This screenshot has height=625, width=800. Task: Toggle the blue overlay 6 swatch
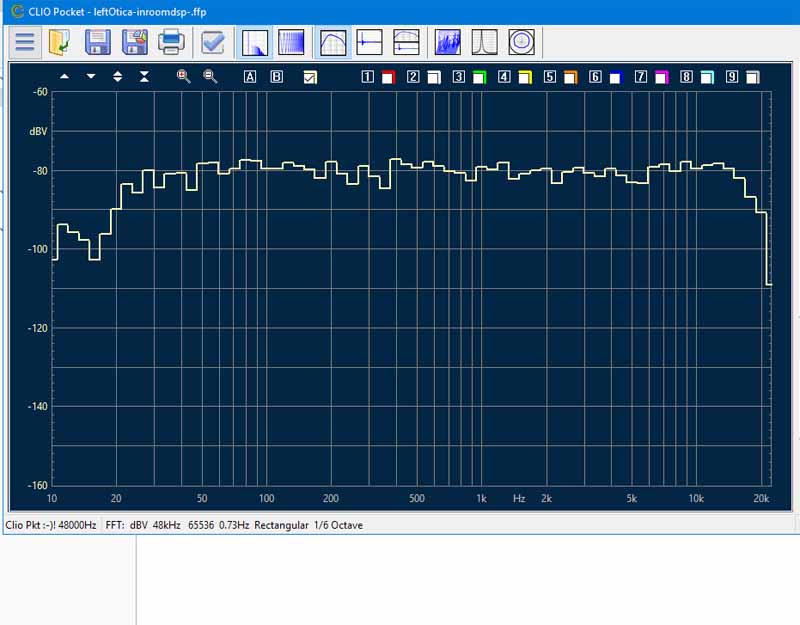point(616,77)
